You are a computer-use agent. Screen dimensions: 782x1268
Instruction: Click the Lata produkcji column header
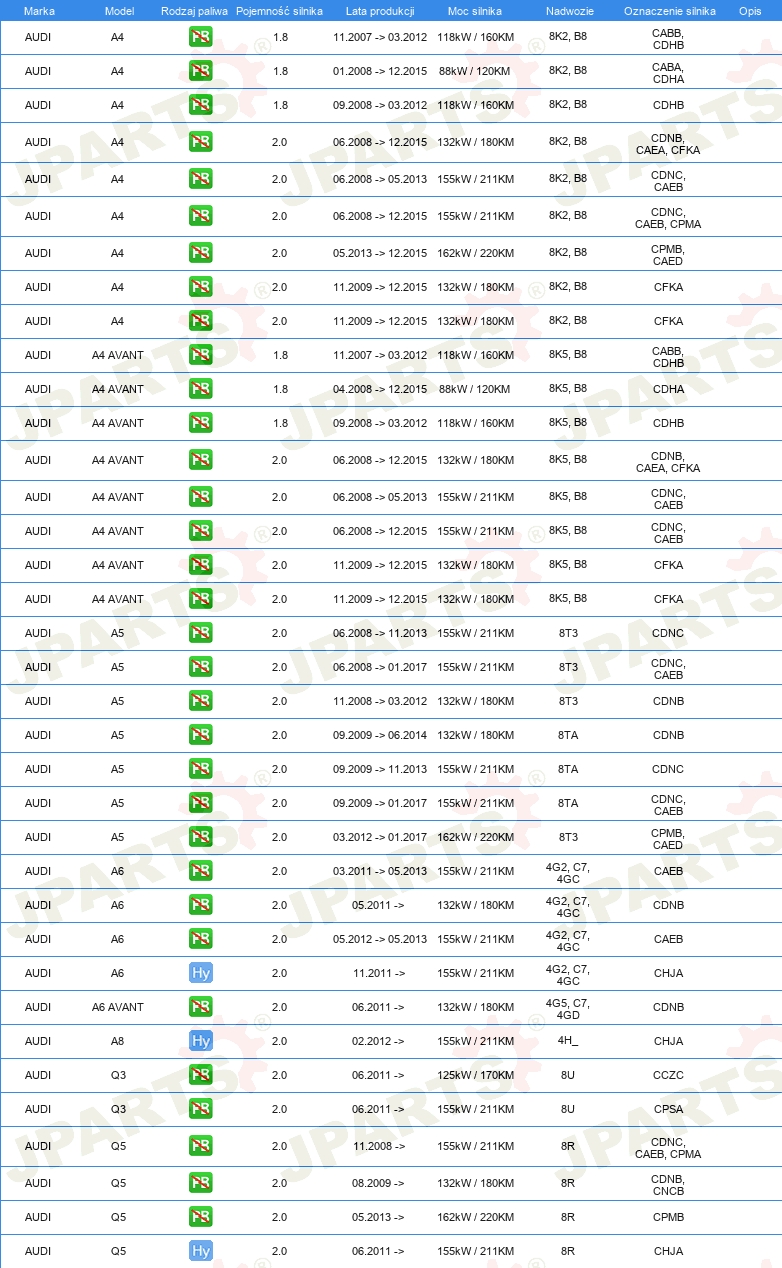(x=378, y=10)
